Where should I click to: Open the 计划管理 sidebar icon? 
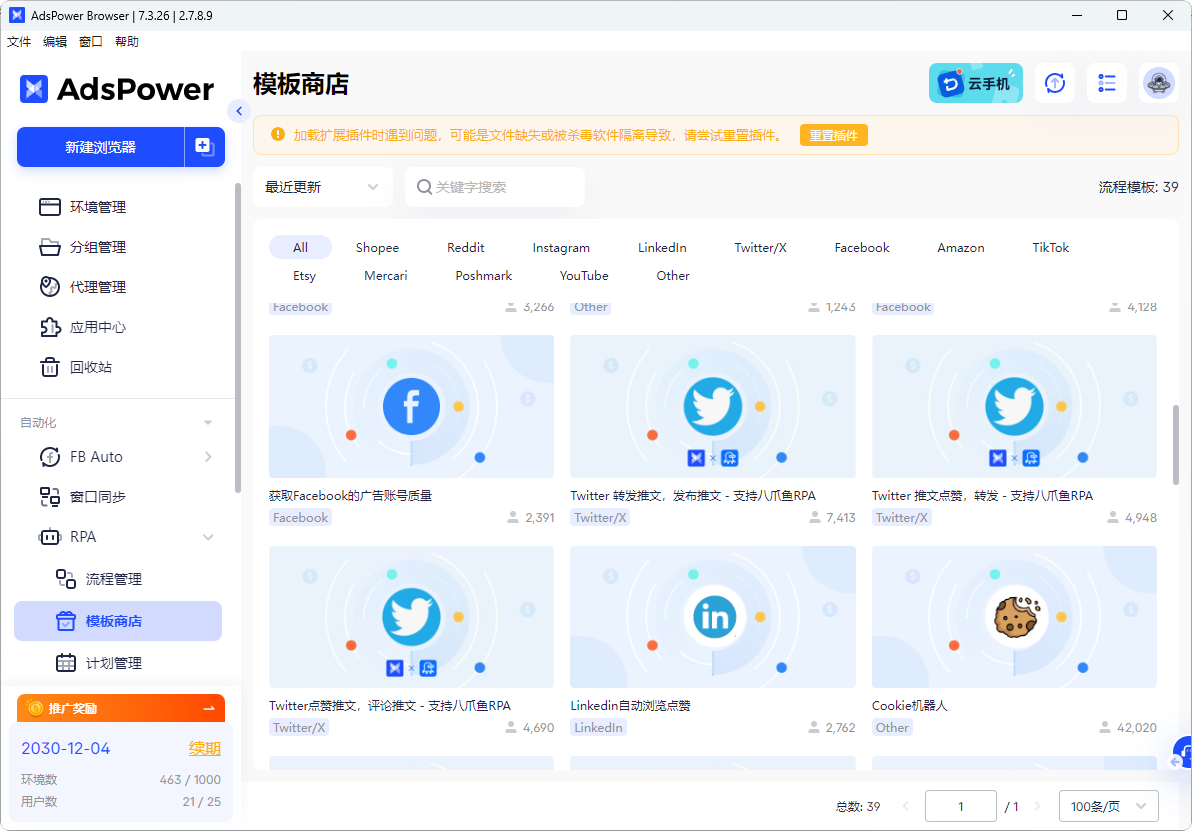coord(66,662)
